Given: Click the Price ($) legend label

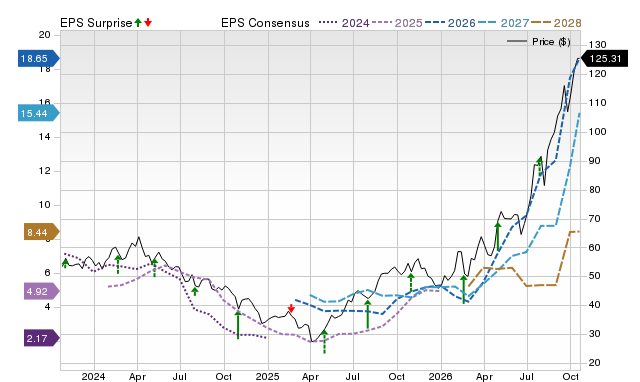Looking at the screenshot, I should pyautogui.click(x=551, y=42).
